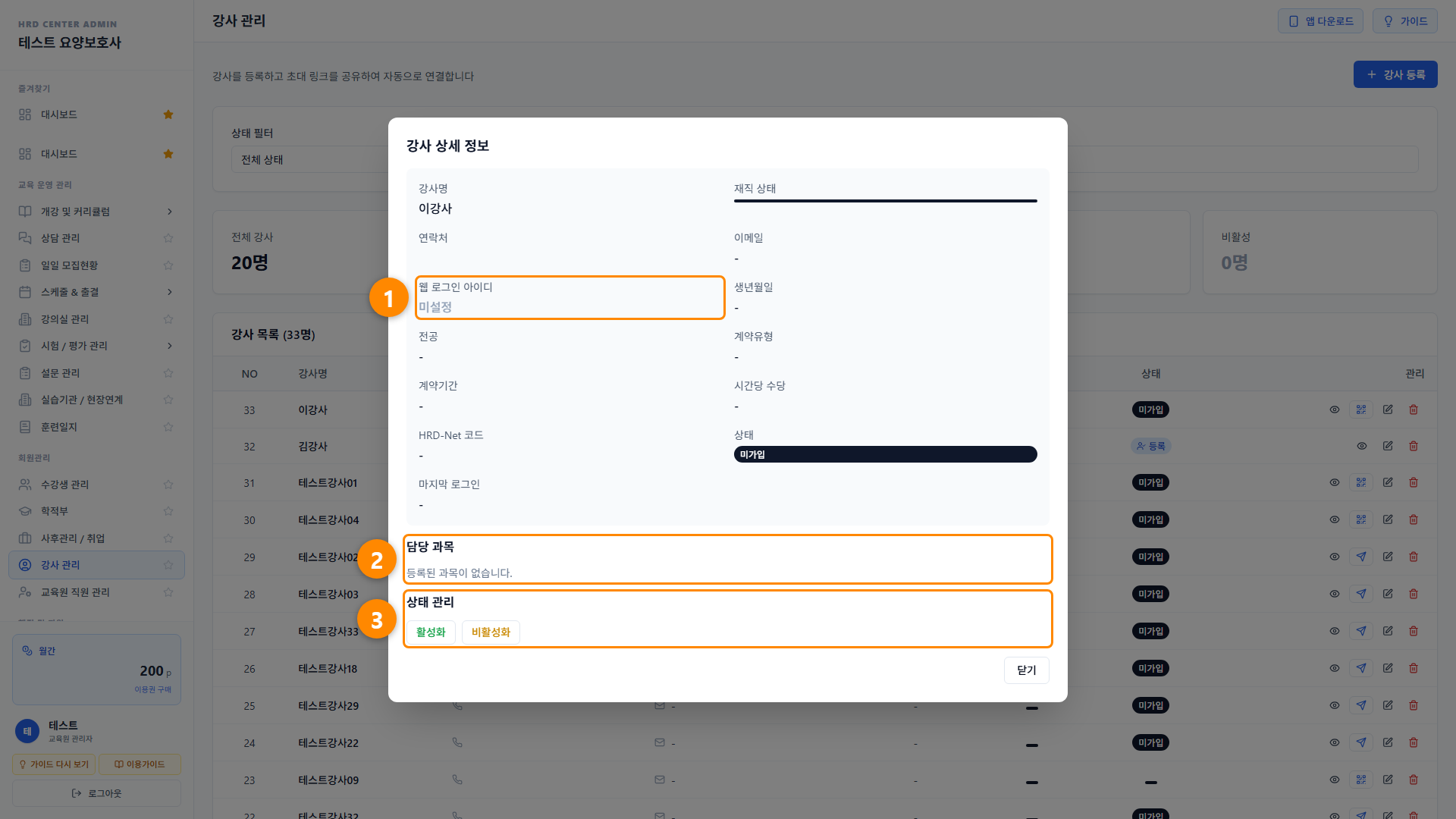Send invite link for row 29 테스트강사02

1361,557
